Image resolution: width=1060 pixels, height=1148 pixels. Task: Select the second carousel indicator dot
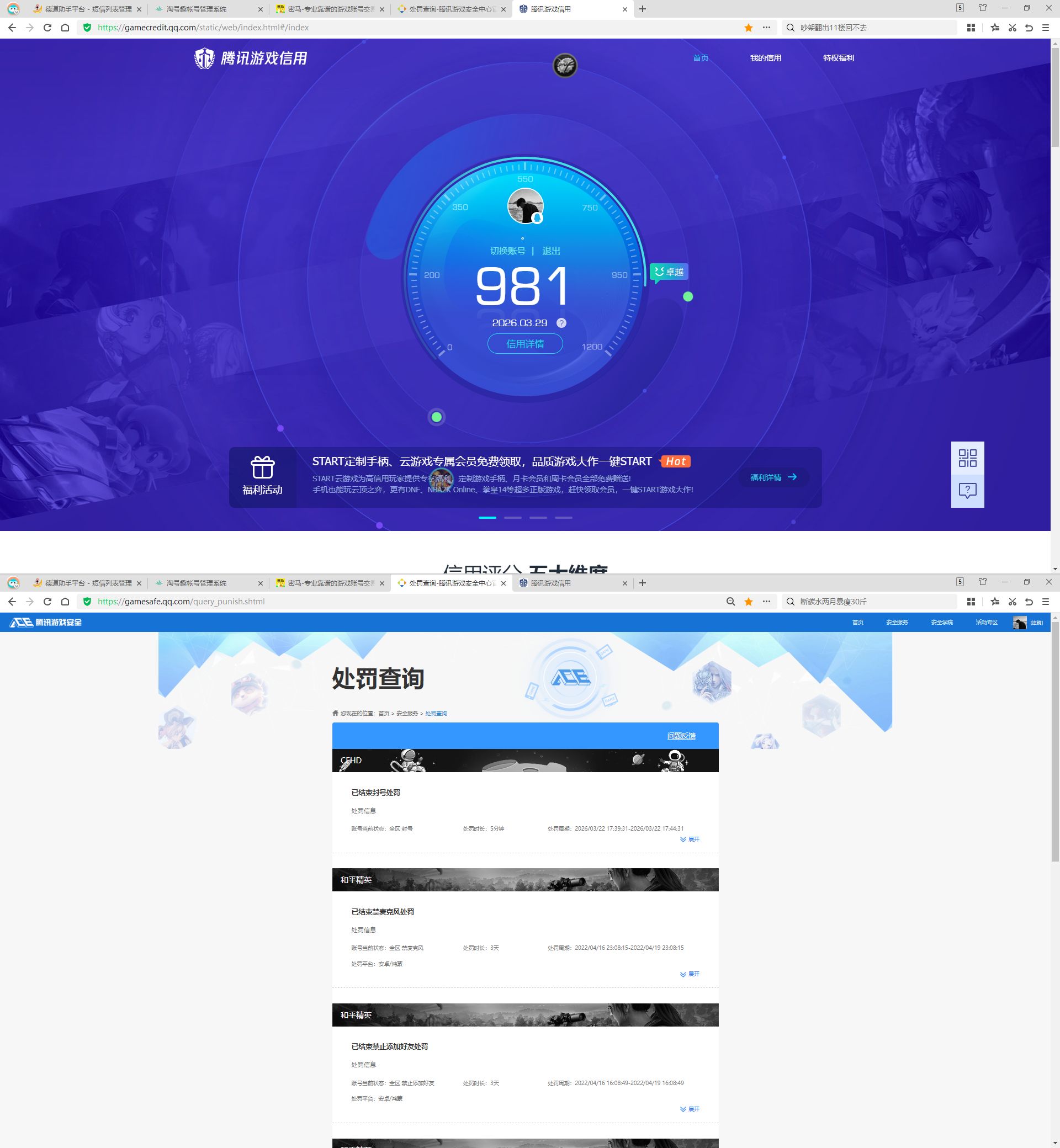(512, 517)
